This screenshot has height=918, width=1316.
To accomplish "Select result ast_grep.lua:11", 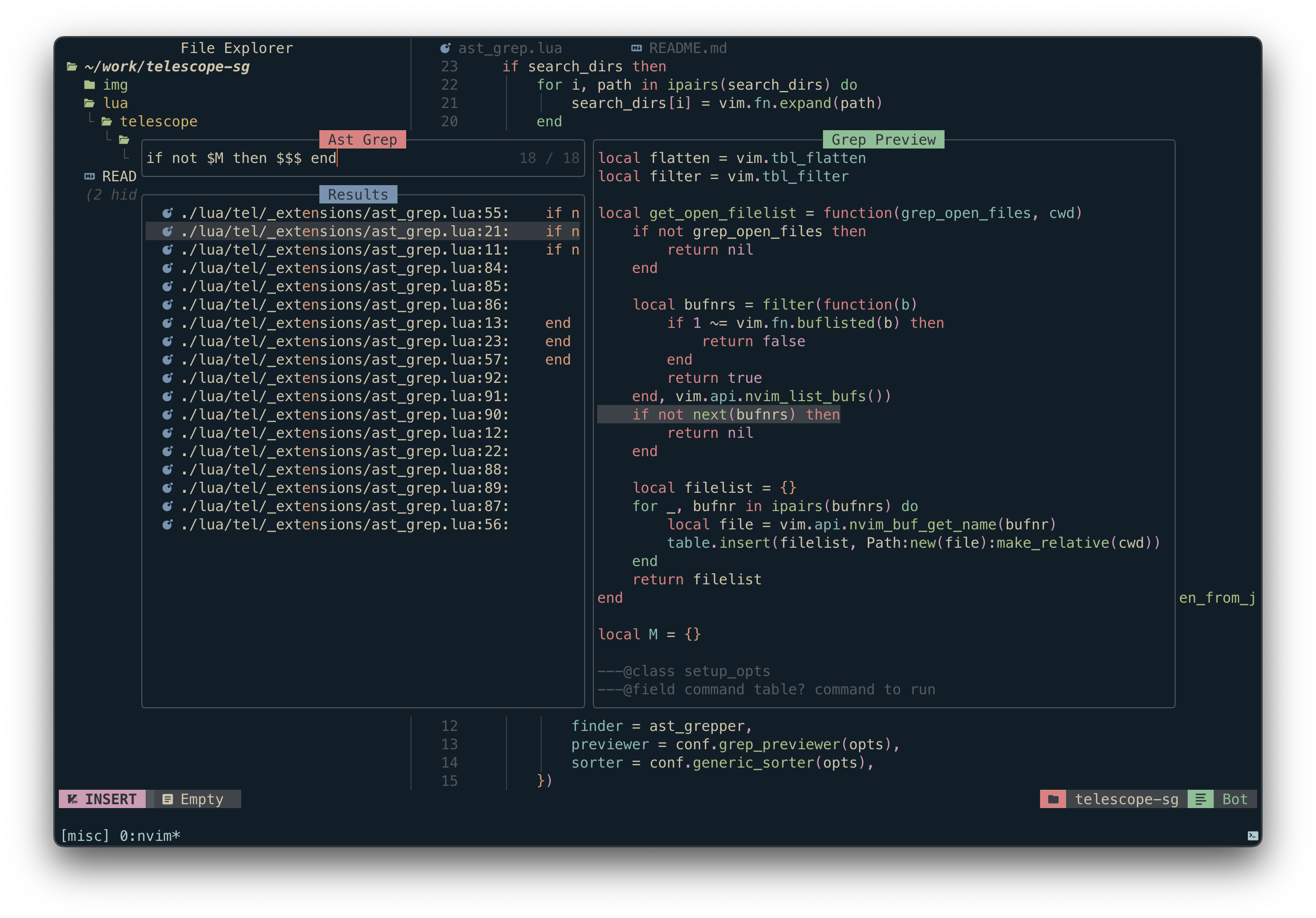I will (x=344, y=250).
